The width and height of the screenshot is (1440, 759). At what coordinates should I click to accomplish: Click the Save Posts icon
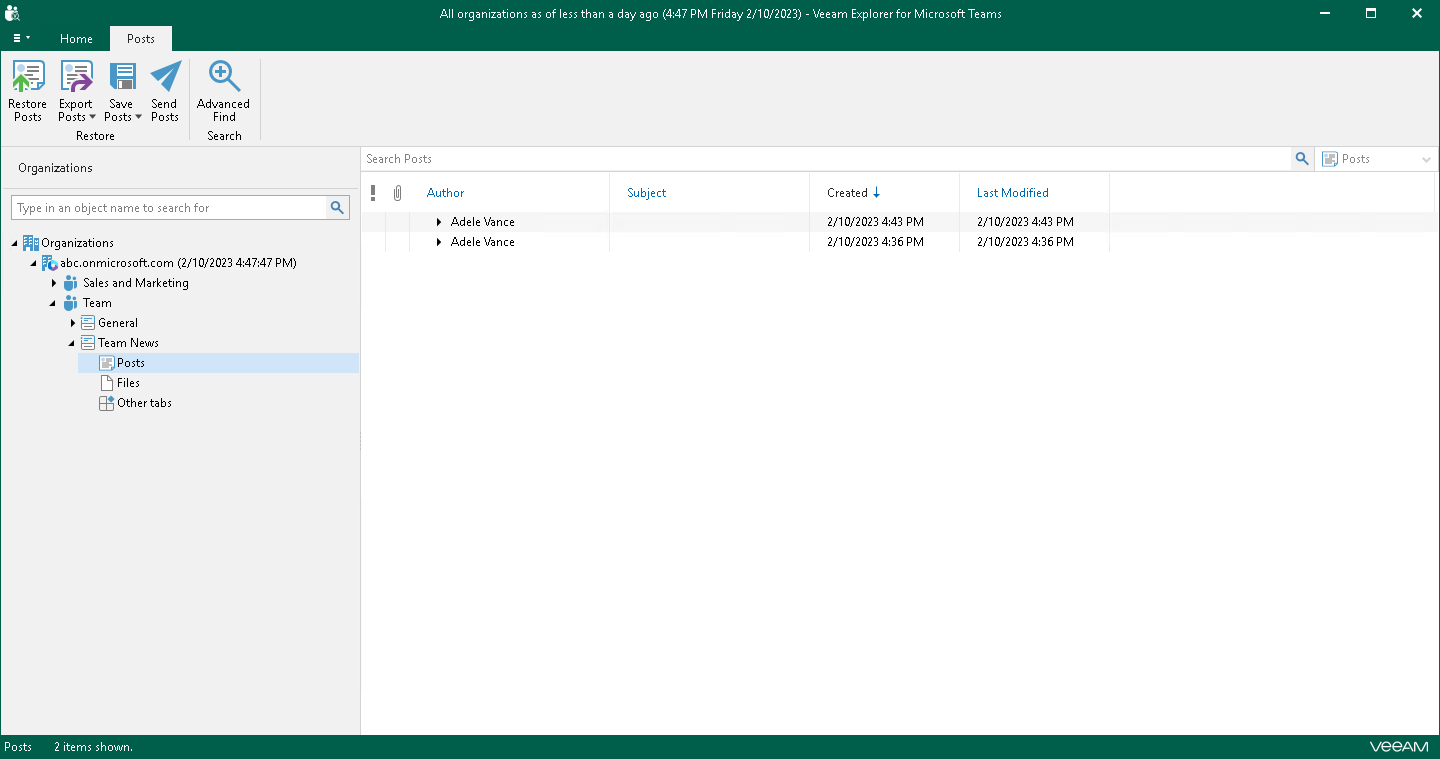point(122,78)
